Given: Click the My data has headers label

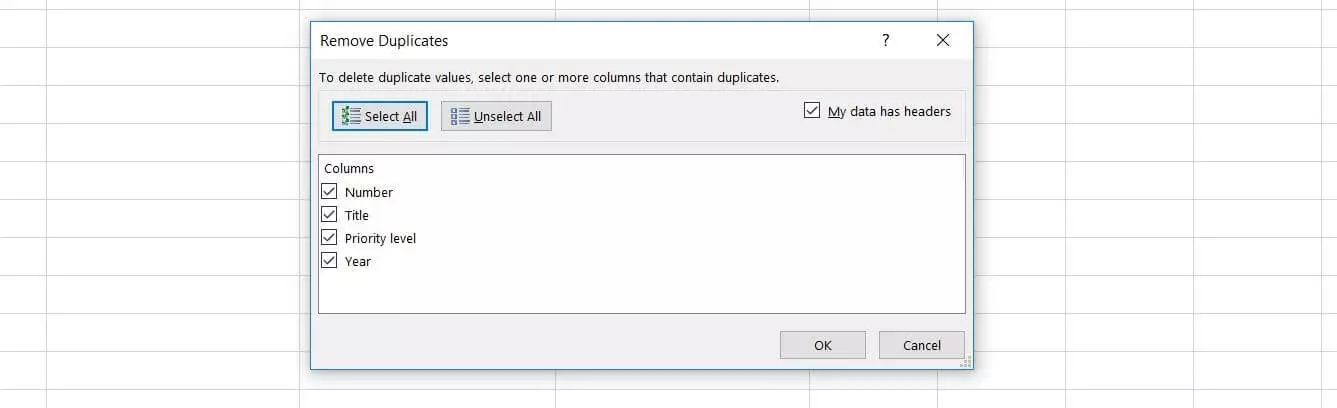Looking at the screenshot, I should pos(889,111).
